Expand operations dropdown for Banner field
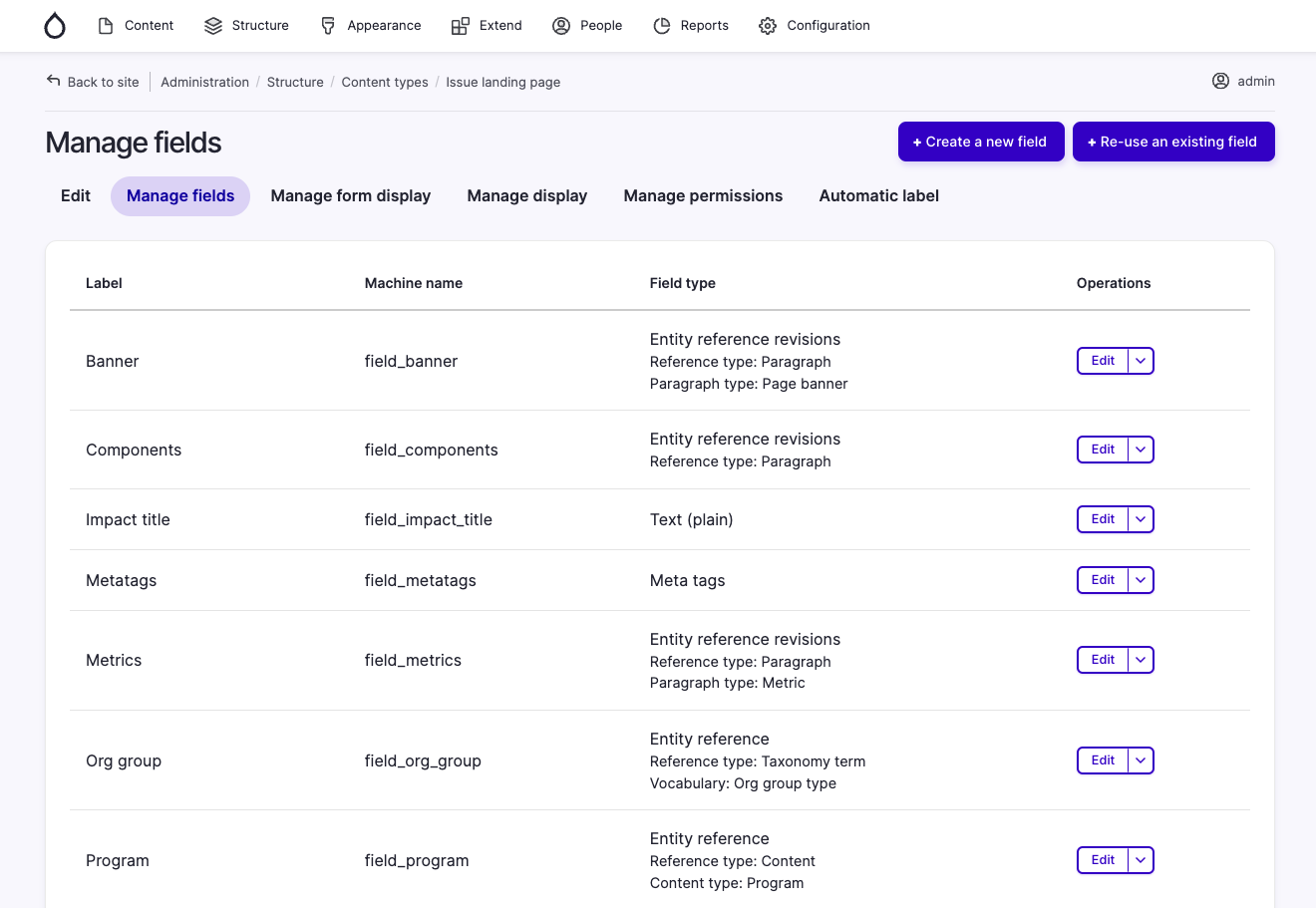The image size is (1316, 908). pyautogui.click(x=1141, y=361)
